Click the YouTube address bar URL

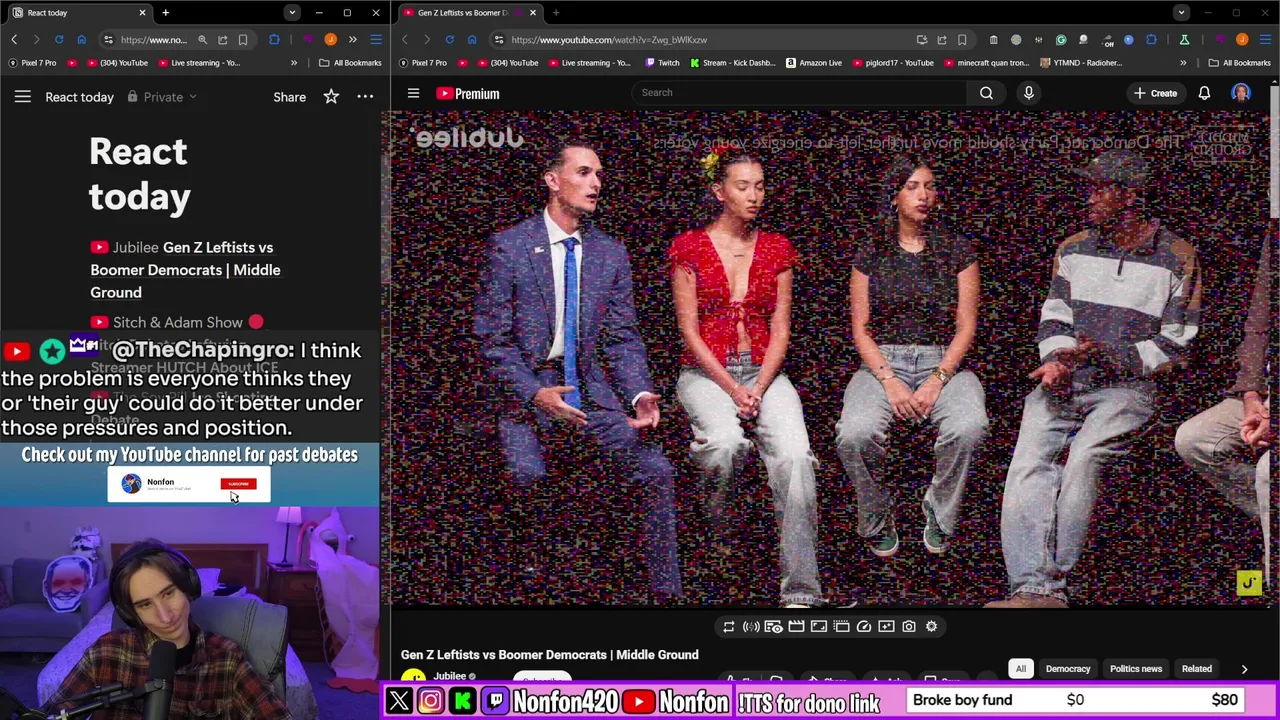pyautogui.click(x=609, y=40)
